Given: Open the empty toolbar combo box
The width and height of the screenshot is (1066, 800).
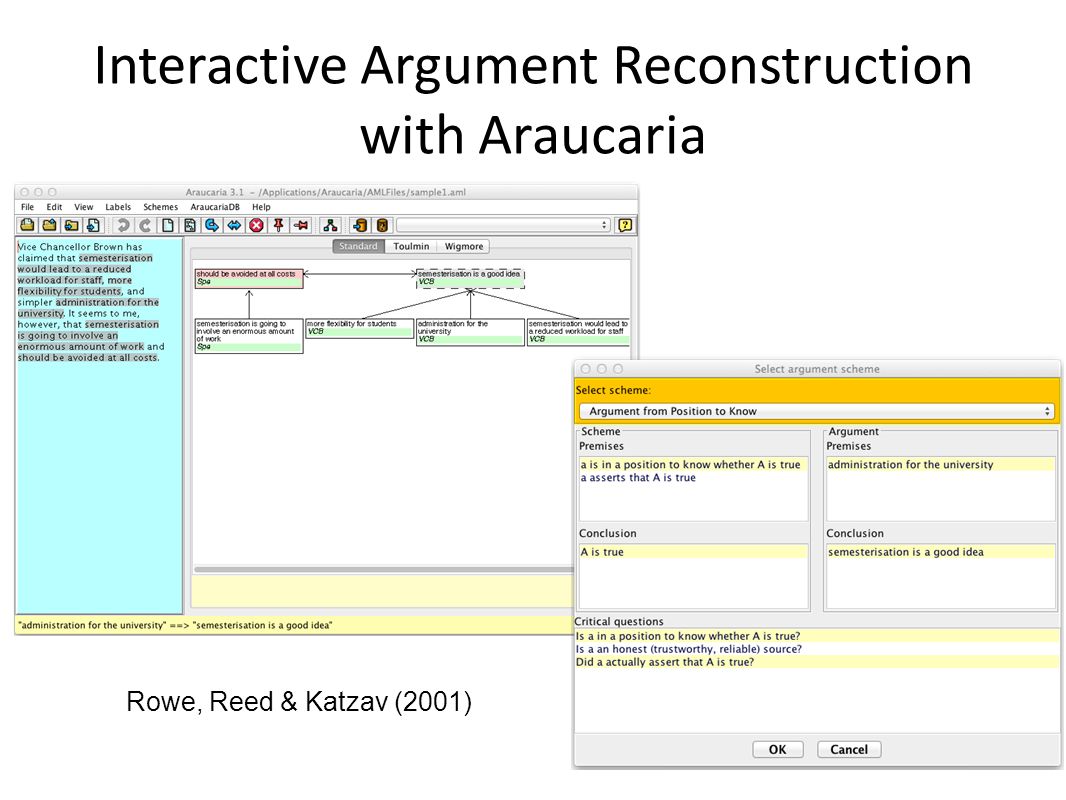Looking at the screenshot, I should point(503,225).
